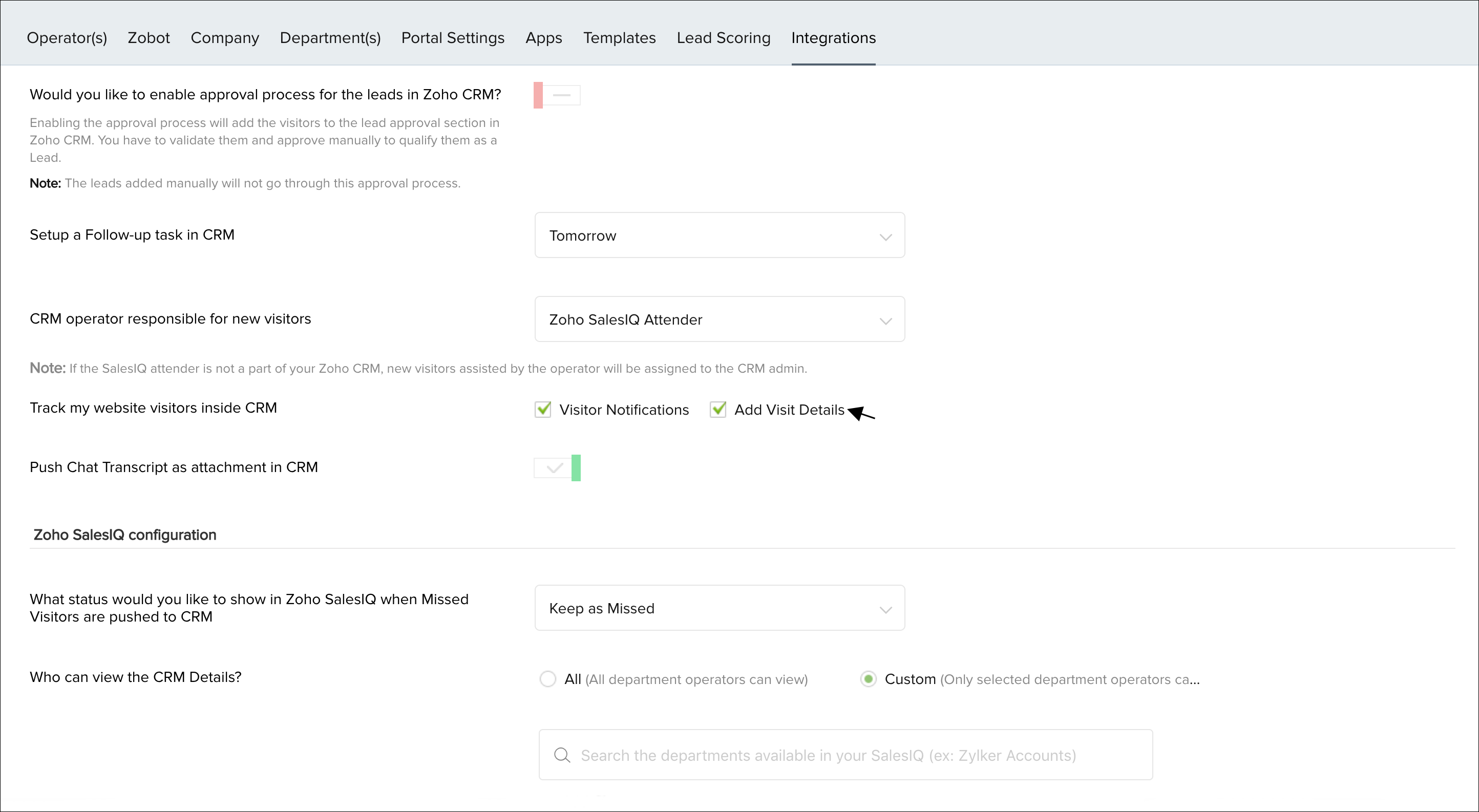Click the Keep as Missed dropdown chevron
Image resolution: width=1479 pixels, height=812 pixels.
pos(885,609)
